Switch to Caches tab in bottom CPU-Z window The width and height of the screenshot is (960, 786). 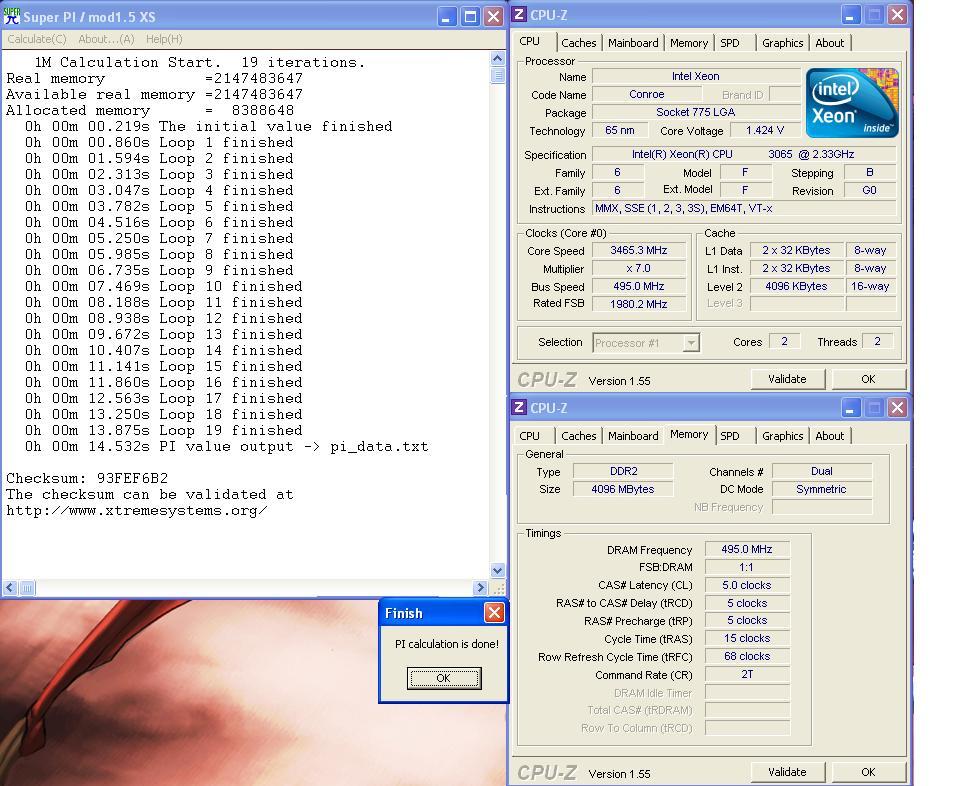coord(579,436)
